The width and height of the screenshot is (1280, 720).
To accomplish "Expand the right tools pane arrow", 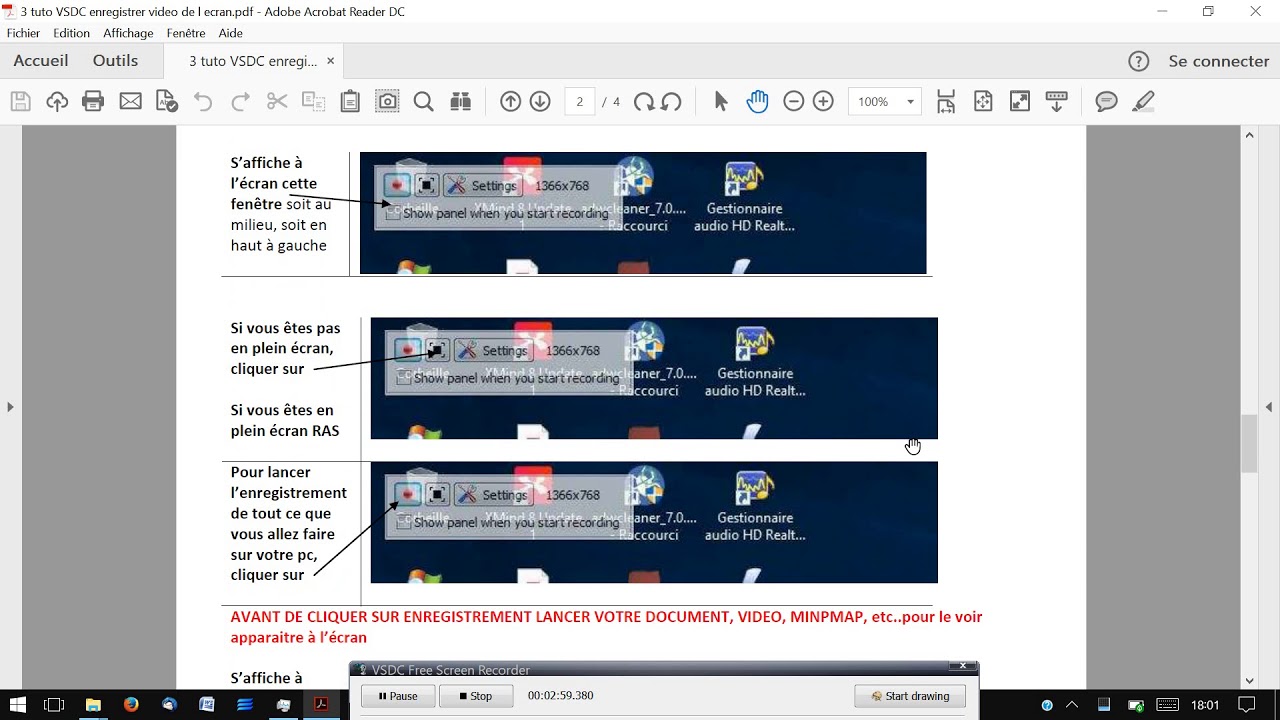I will [1269, 407].
